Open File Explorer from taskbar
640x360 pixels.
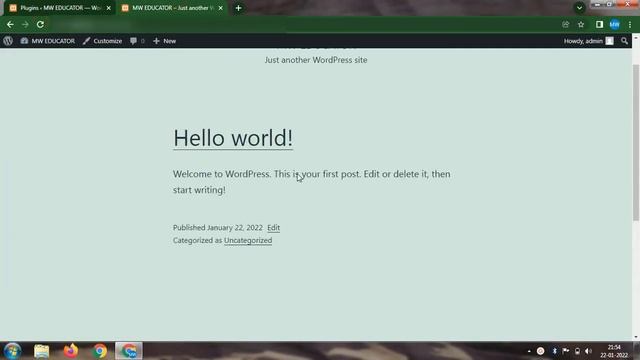pos(41,351)
